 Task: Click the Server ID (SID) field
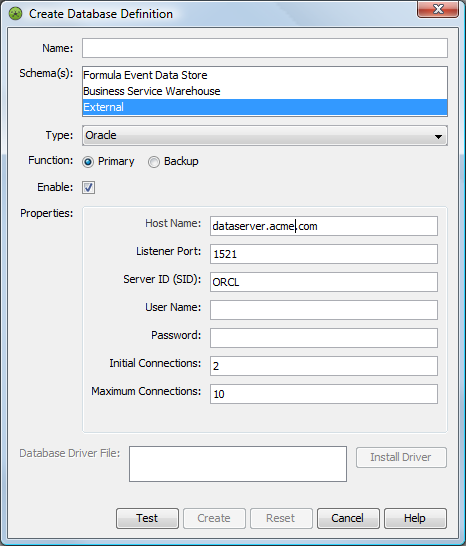point(324,282)
